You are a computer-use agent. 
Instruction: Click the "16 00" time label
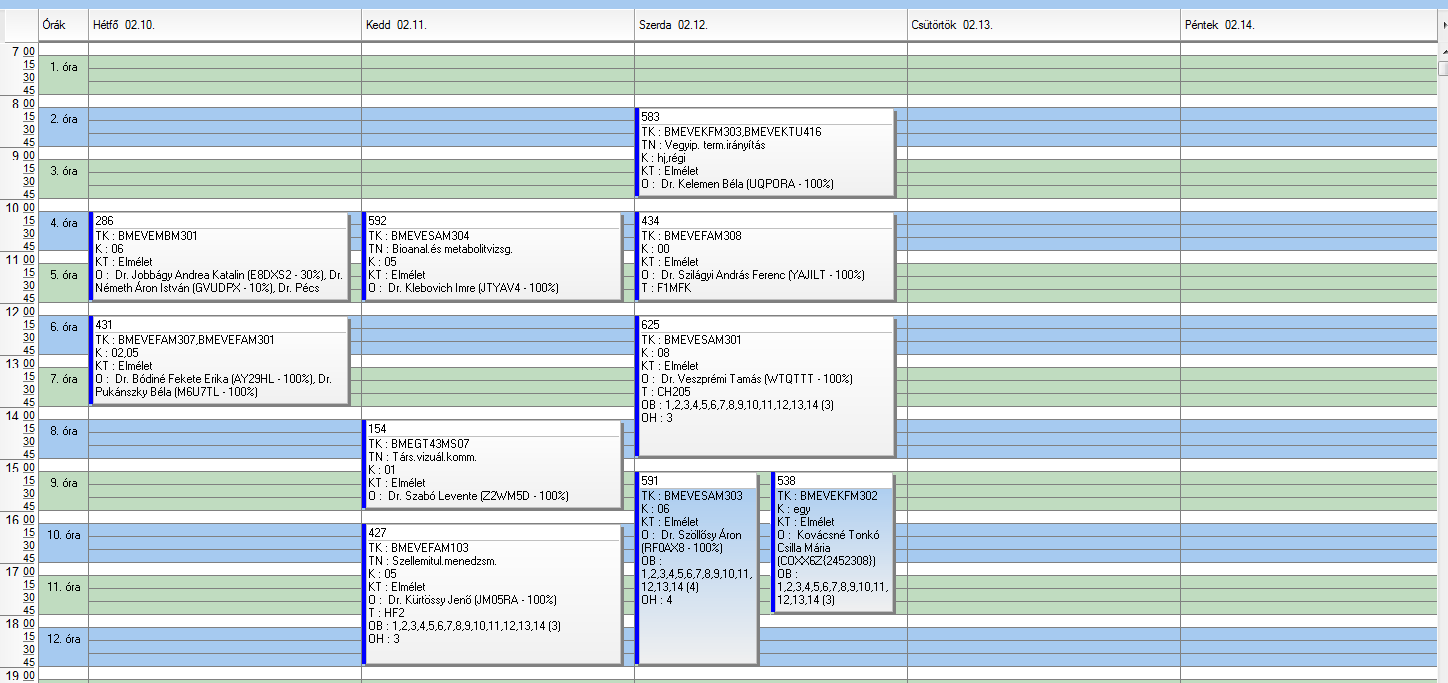click(20, 518)
